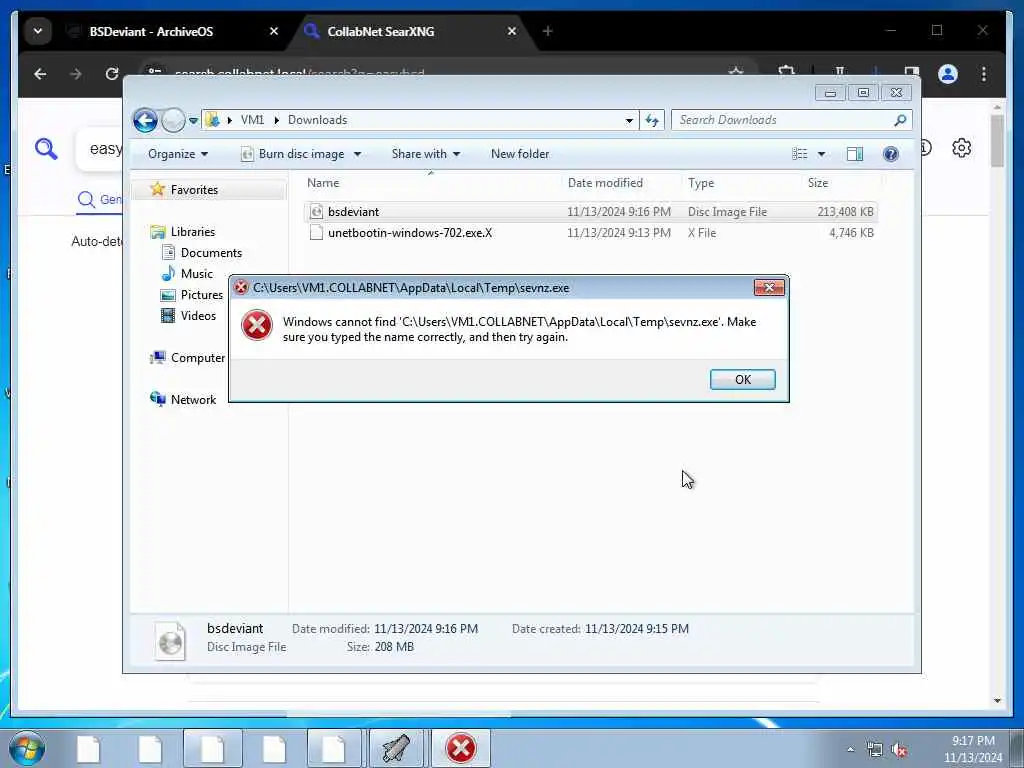The height and width of the screenshot is (768, 1024).
Task: Click the Change your view icon
Action: [799, 154]
